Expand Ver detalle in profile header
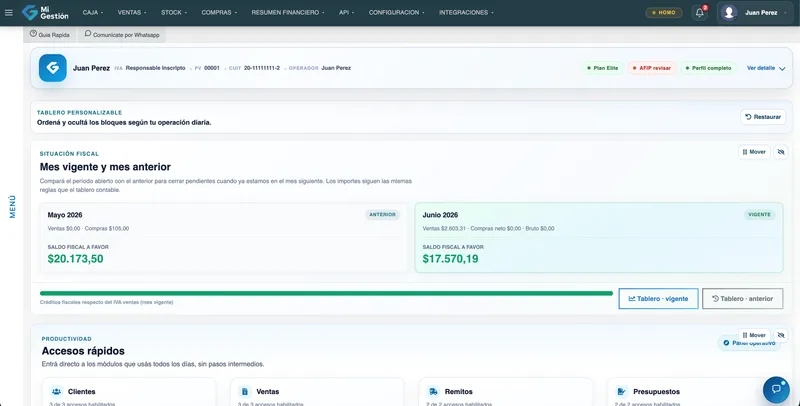 [x=766, y=68]
